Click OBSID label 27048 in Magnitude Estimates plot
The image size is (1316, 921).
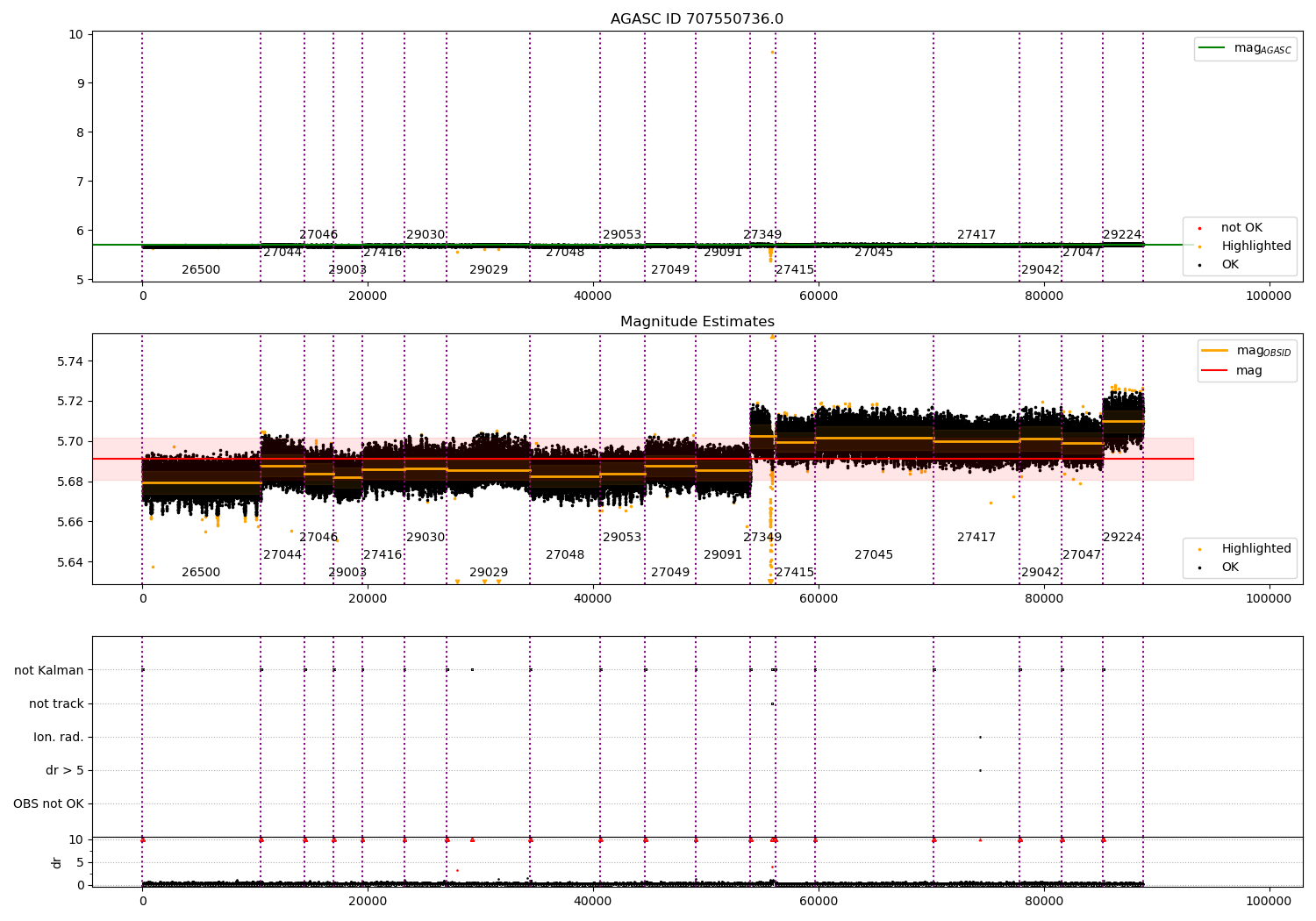pos(565,554)
